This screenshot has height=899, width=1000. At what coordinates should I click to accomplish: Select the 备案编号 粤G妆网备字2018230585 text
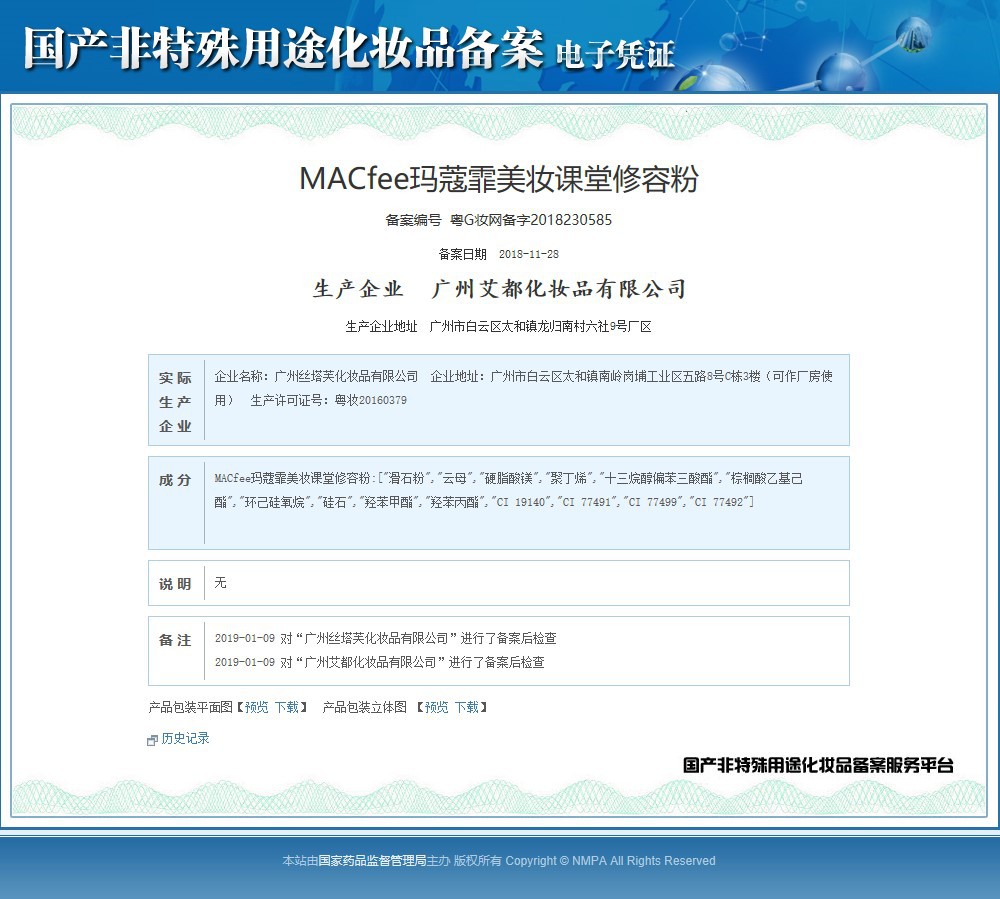tap(499, 220)
